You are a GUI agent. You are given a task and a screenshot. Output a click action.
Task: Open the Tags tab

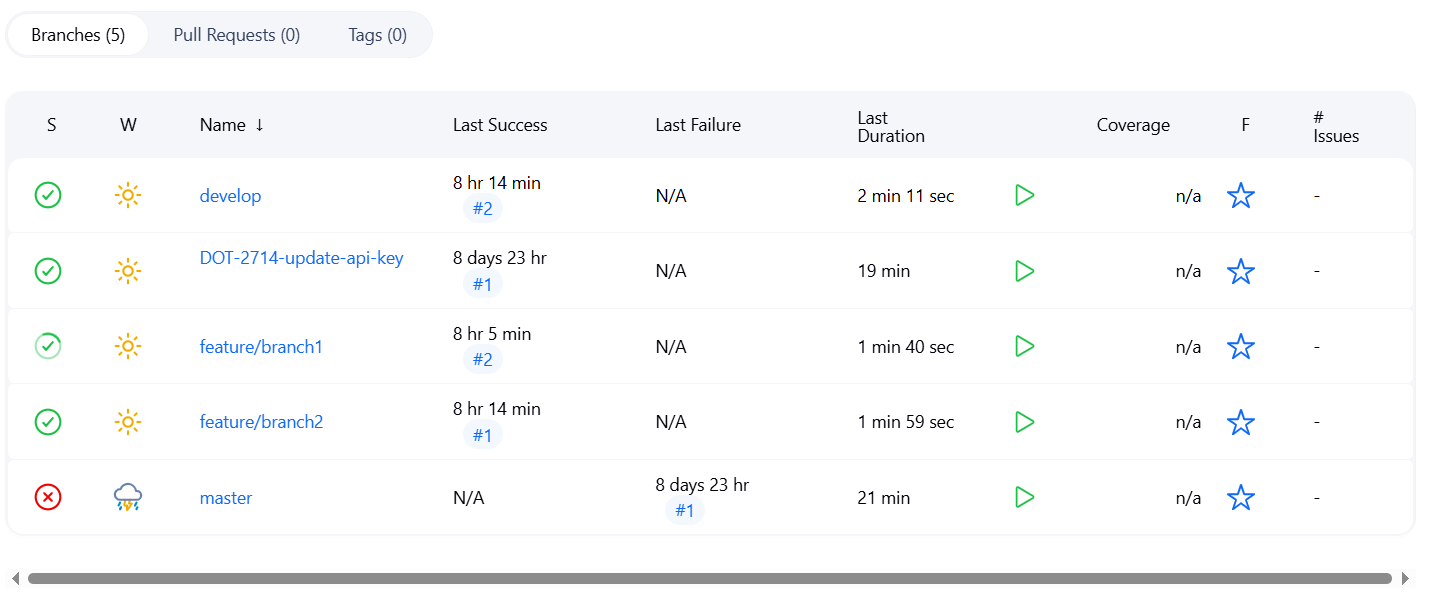[377, 35]
